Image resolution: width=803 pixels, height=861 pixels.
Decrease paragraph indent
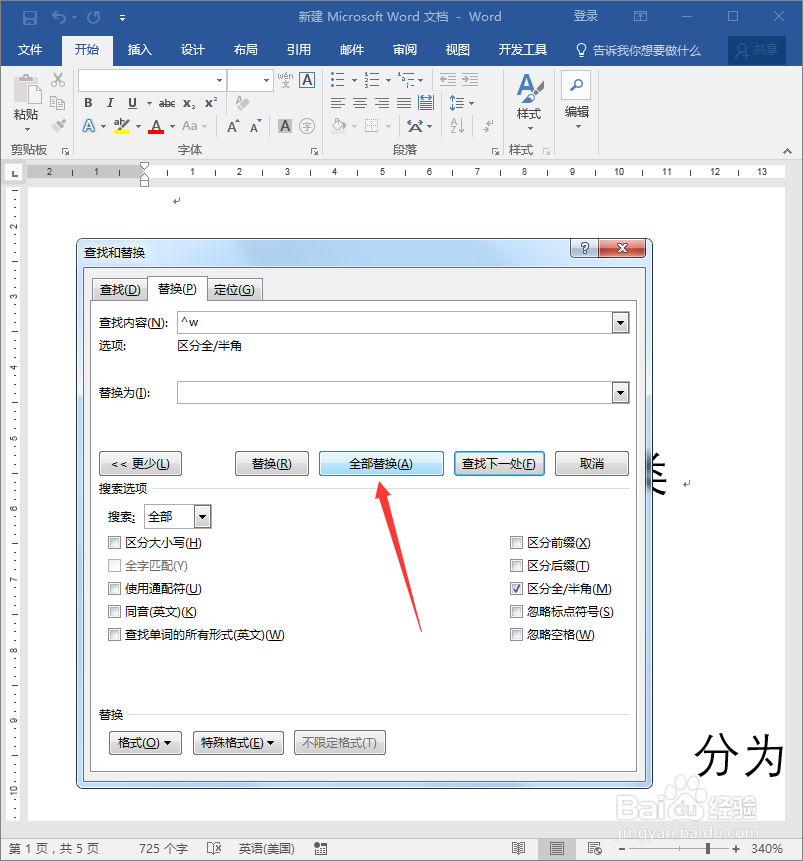pyautogui.click(x=448, y=80)
